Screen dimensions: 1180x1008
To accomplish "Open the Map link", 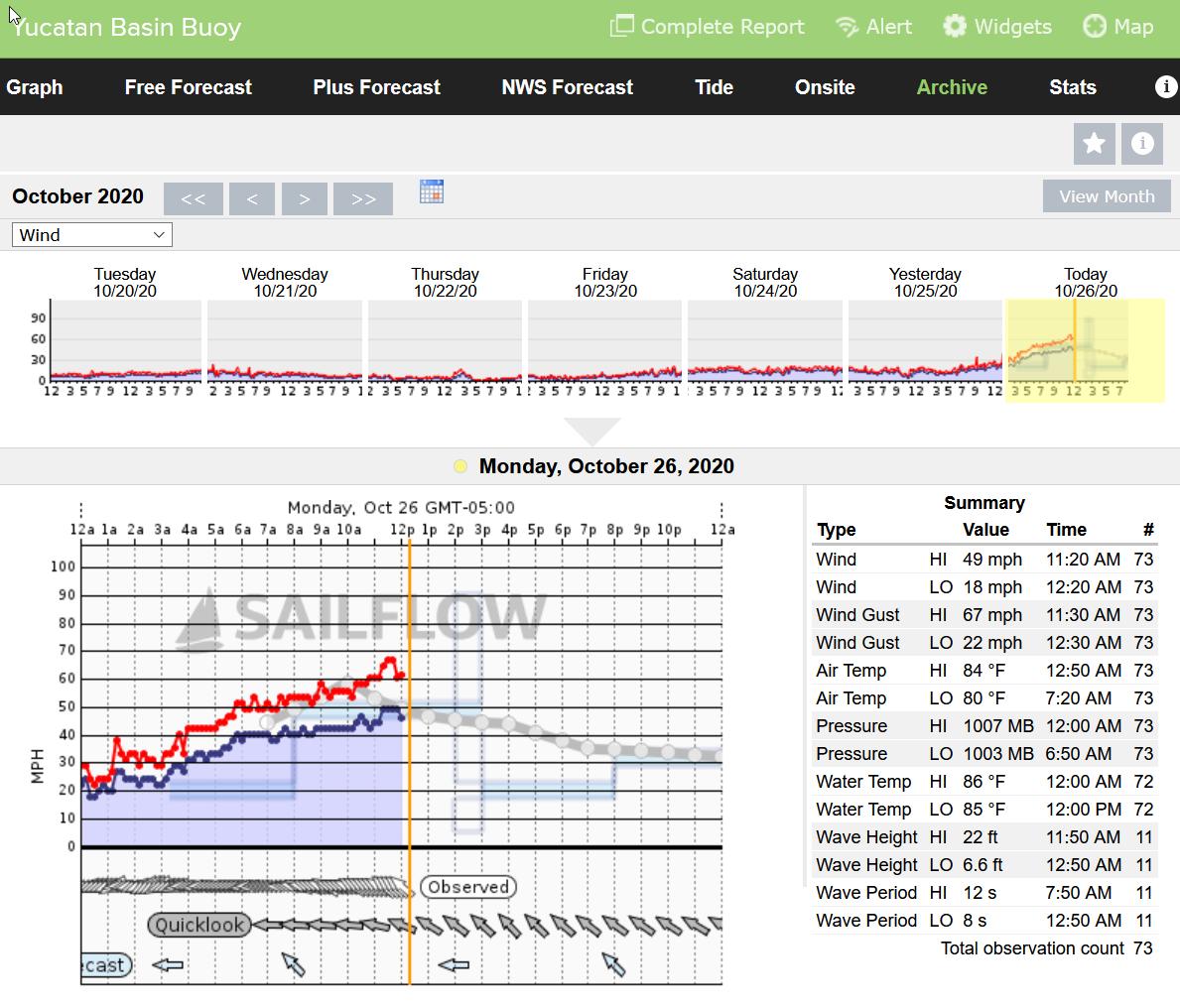I will pos(1117,27).
